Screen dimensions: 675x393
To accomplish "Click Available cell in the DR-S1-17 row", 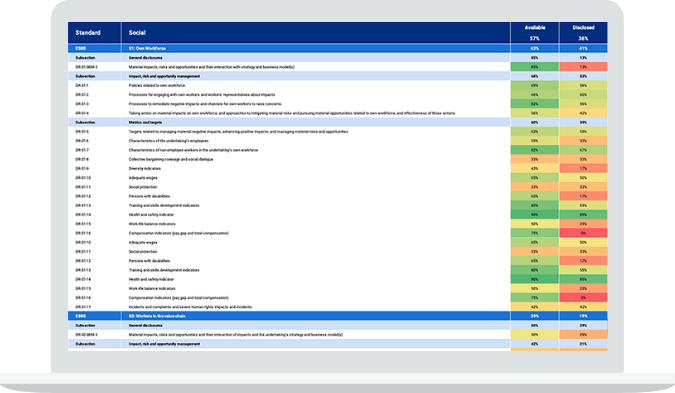I will coord(535,307).
